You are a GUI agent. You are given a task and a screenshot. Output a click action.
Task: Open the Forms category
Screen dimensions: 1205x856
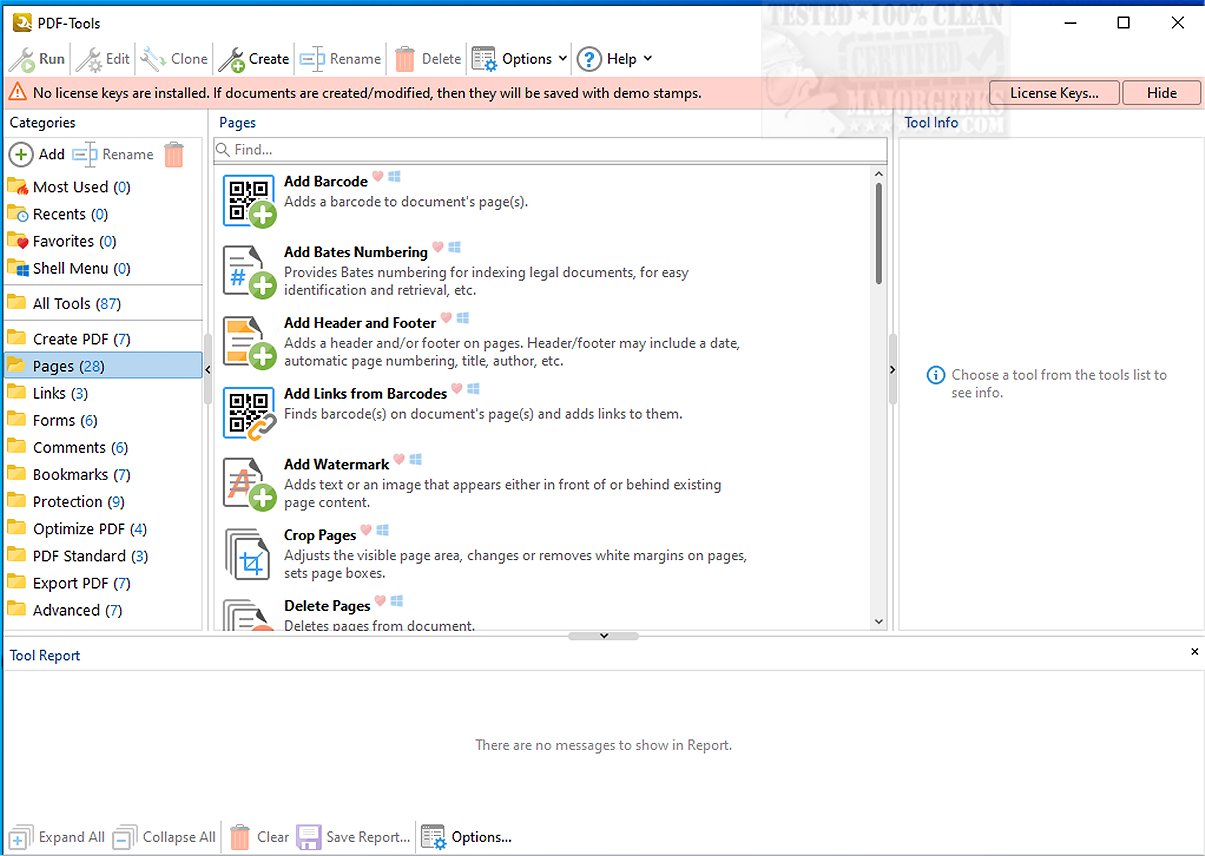[x=102, y=420]
